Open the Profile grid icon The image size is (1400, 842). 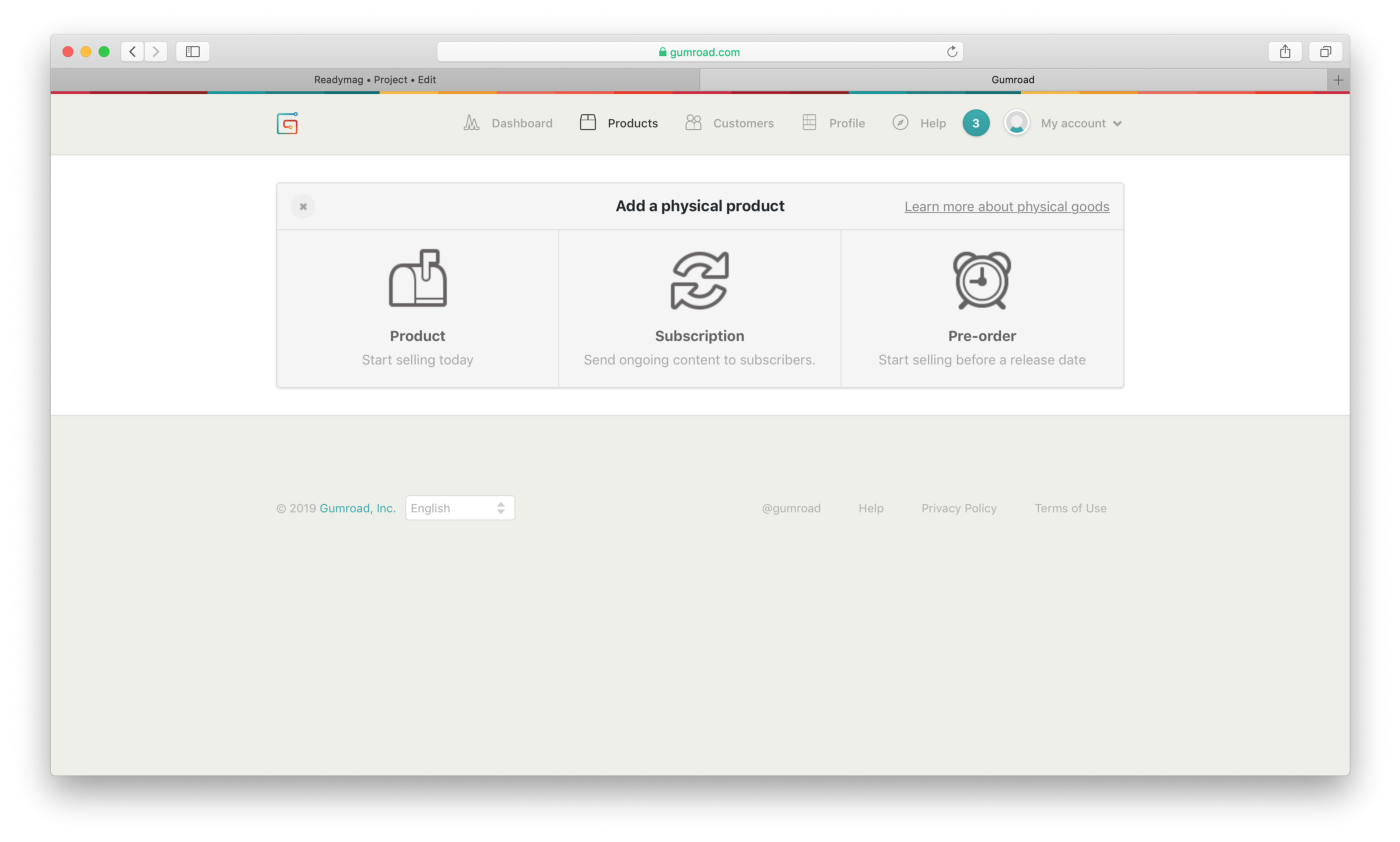click(808, 123)
